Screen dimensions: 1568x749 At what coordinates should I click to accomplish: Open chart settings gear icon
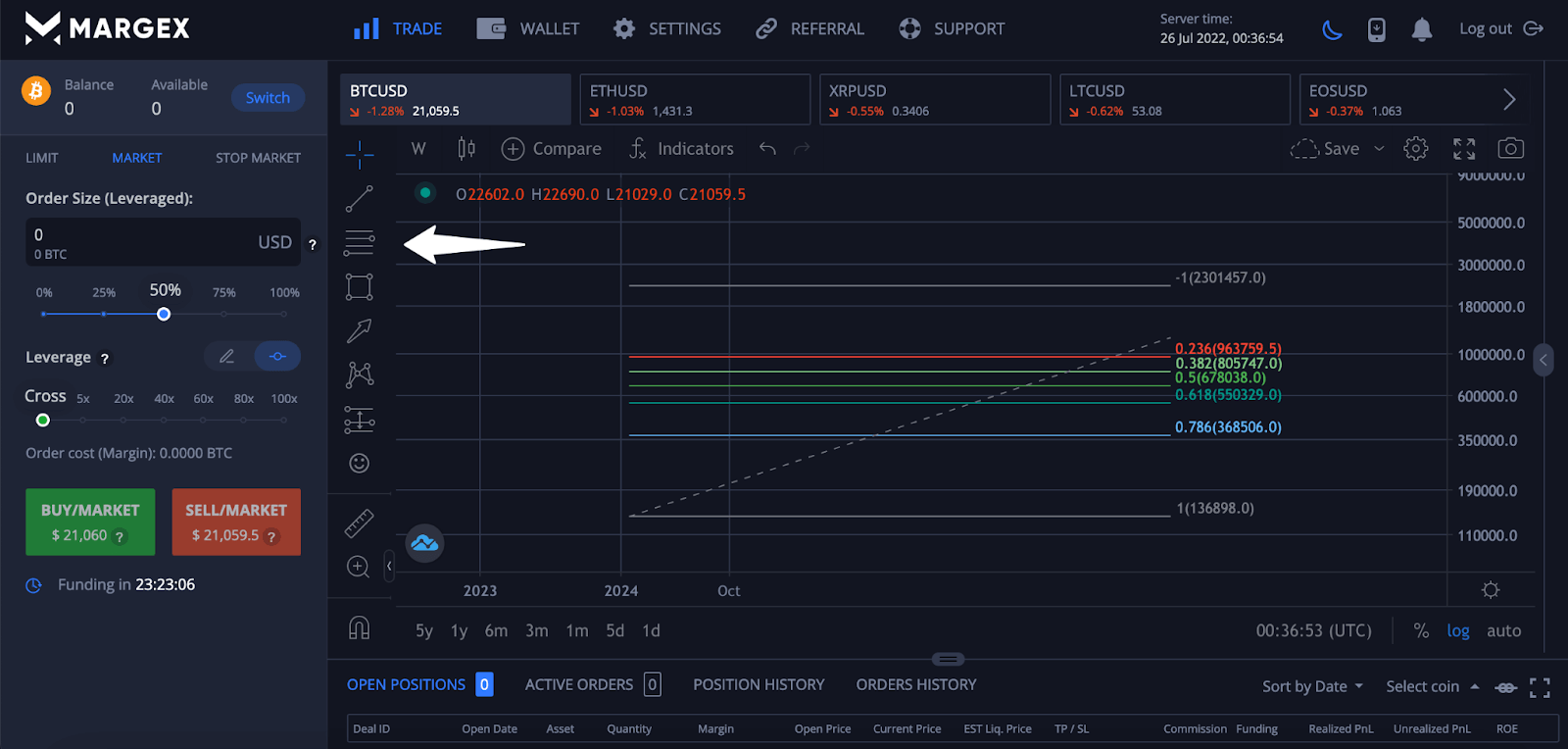(x=1415, y=149)
